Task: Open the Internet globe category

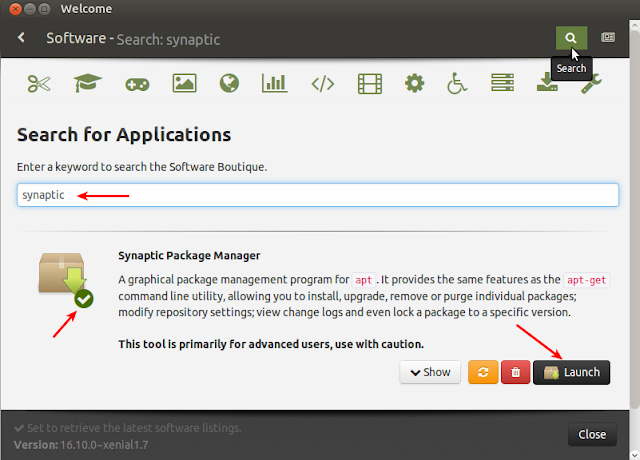Action: [229, 83]
